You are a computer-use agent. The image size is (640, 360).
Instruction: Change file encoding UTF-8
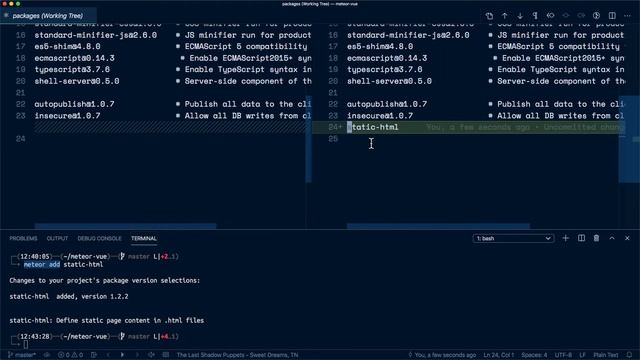[x=563, y=355]
